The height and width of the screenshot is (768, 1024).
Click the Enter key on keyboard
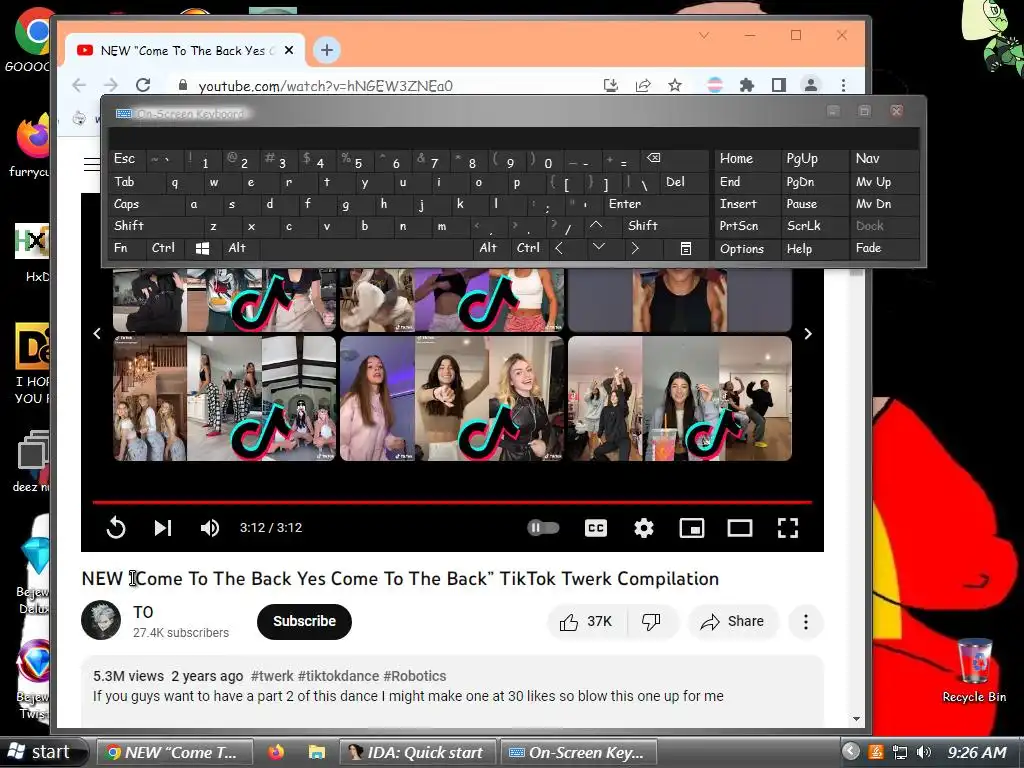tap(656, 204)
